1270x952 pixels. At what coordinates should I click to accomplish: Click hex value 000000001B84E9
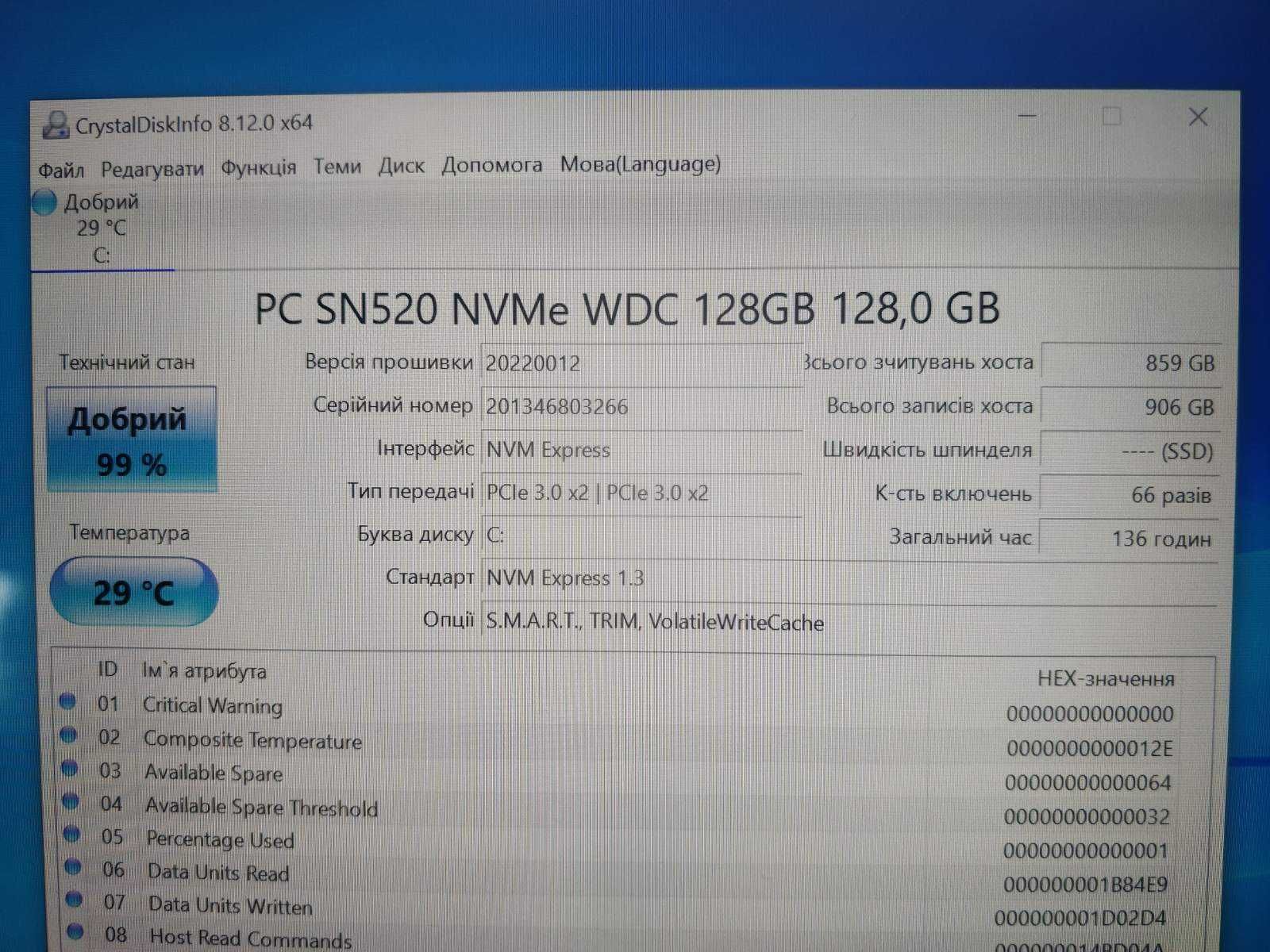coord(1085,885)
